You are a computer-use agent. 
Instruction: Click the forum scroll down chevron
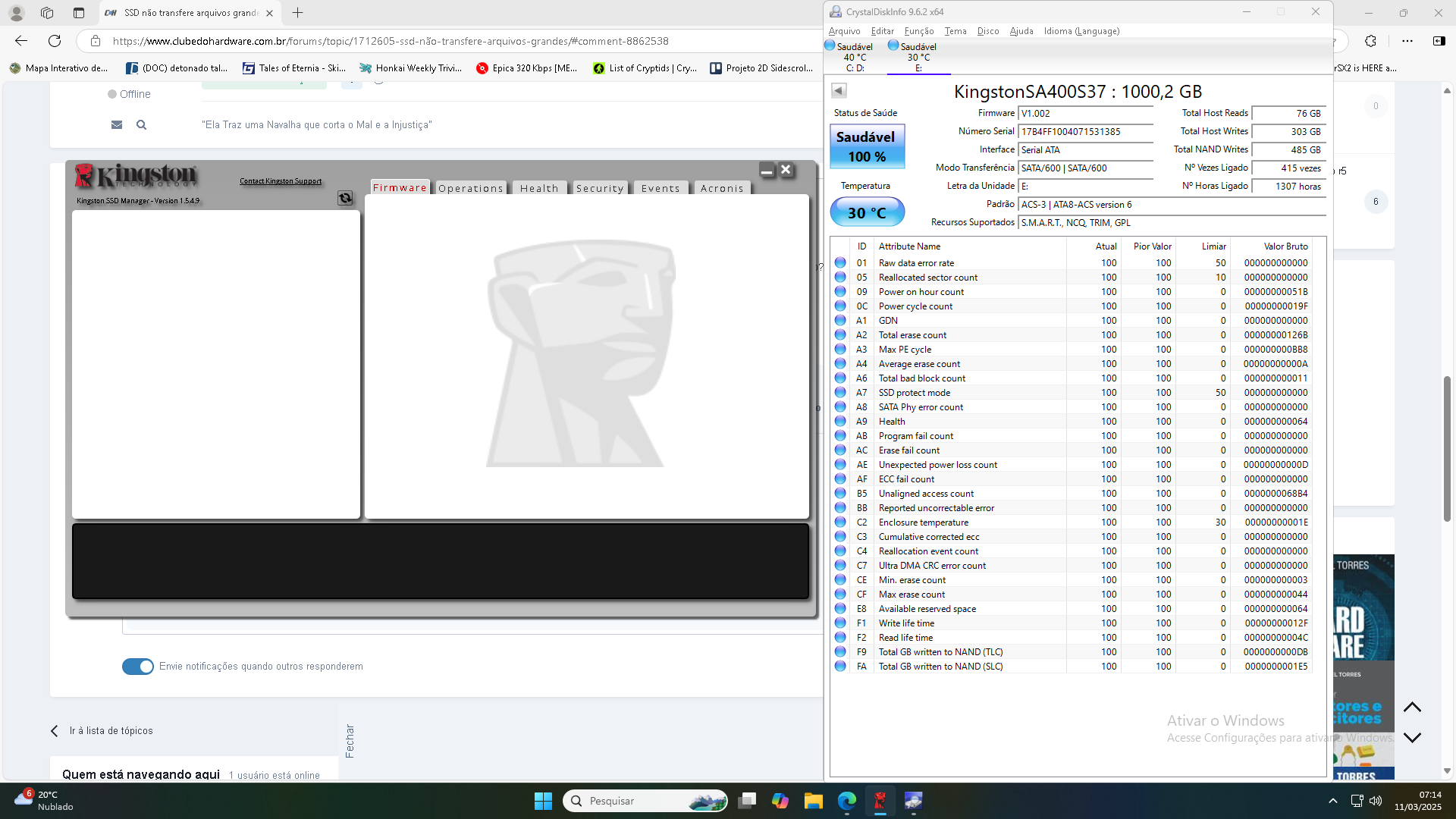point(1411,737)
